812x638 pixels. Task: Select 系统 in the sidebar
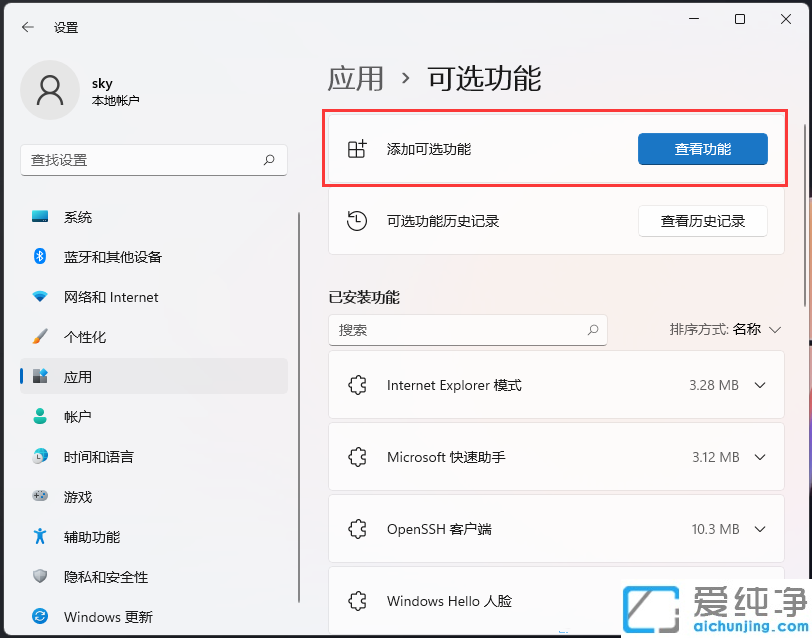coord(78,217)
